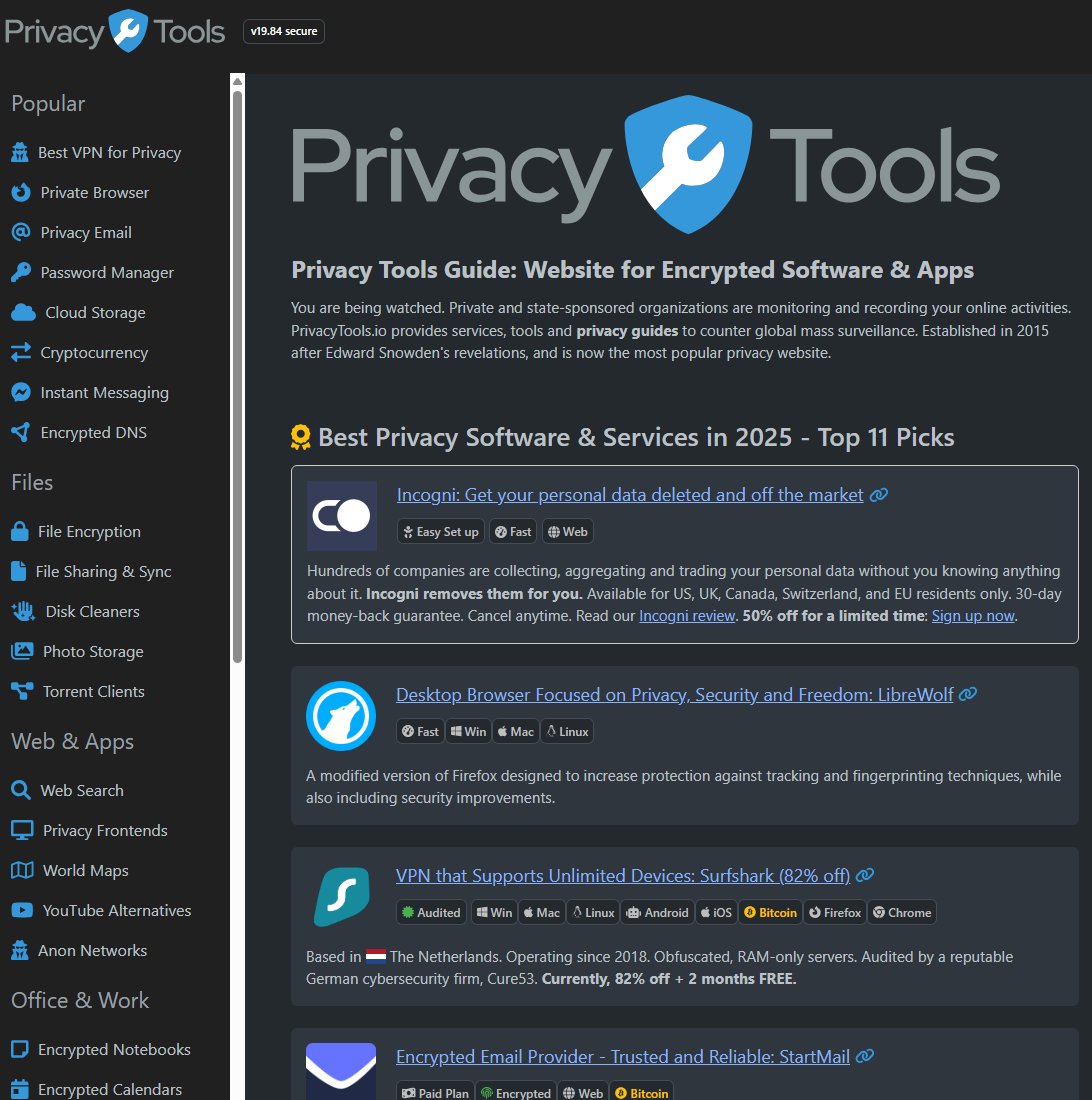Click the Android tag on Surfshark card

657,913
